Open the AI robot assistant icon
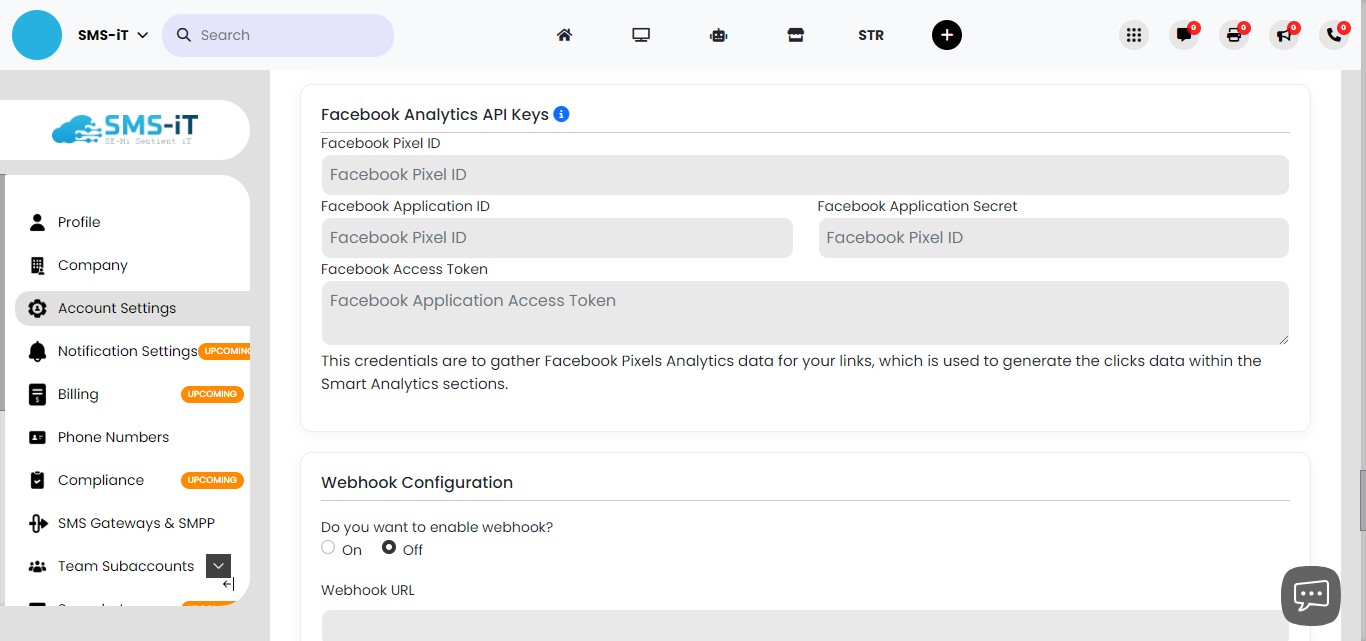1366x641 pixels. click(718, 34)
